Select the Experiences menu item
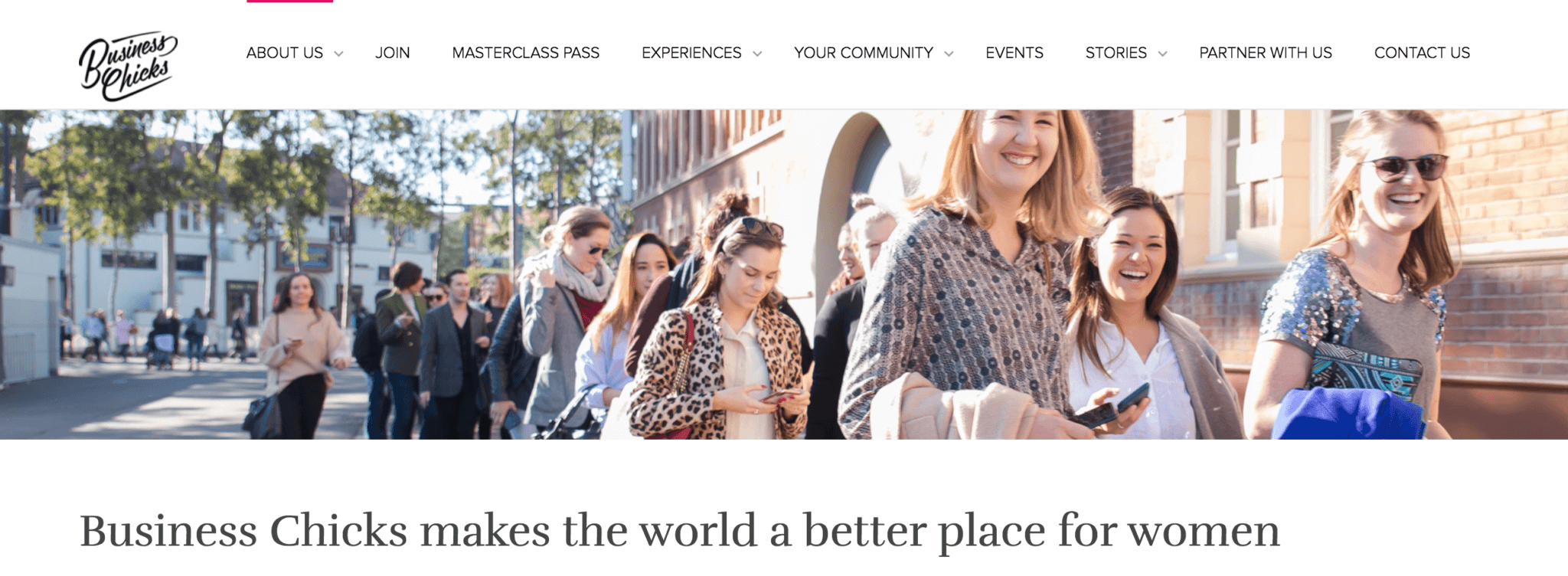Viewport: 1568px width, 576px height. [x=691, y=53]
